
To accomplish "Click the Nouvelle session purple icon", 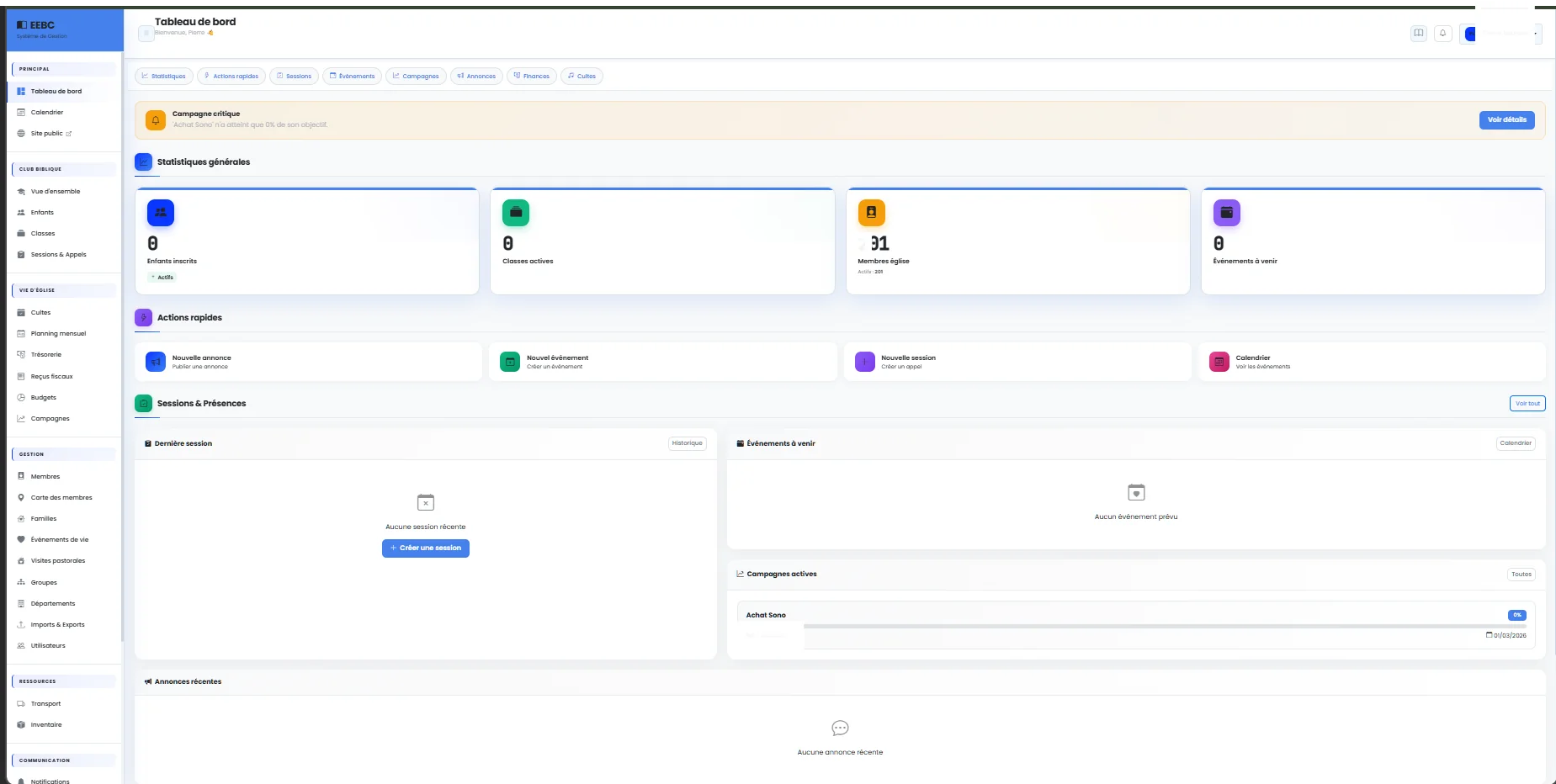I will click(x=865, y=362).
